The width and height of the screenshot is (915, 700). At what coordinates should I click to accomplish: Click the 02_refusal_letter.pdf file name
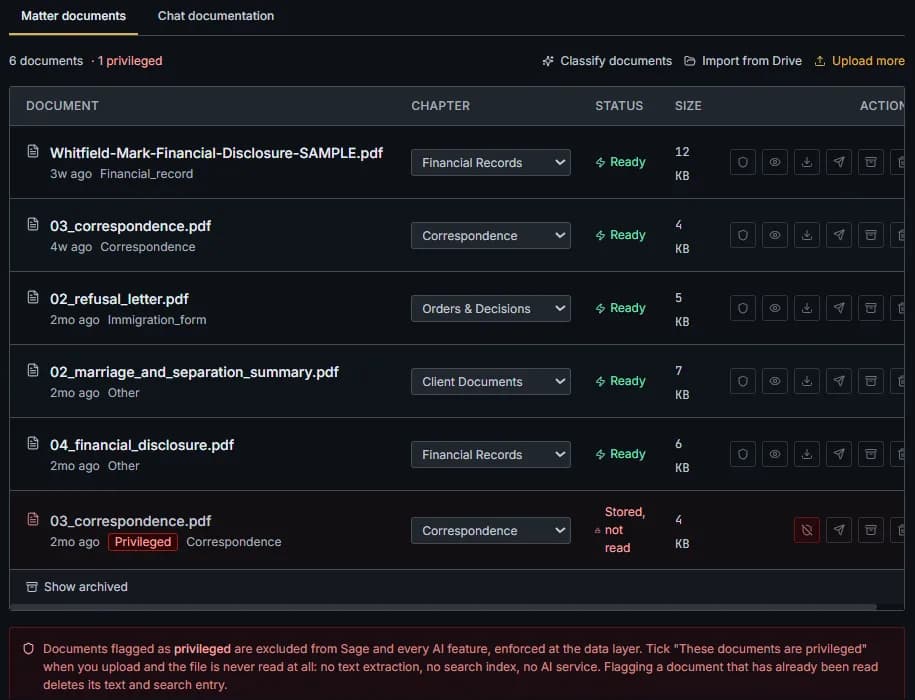tap(119, 299)
